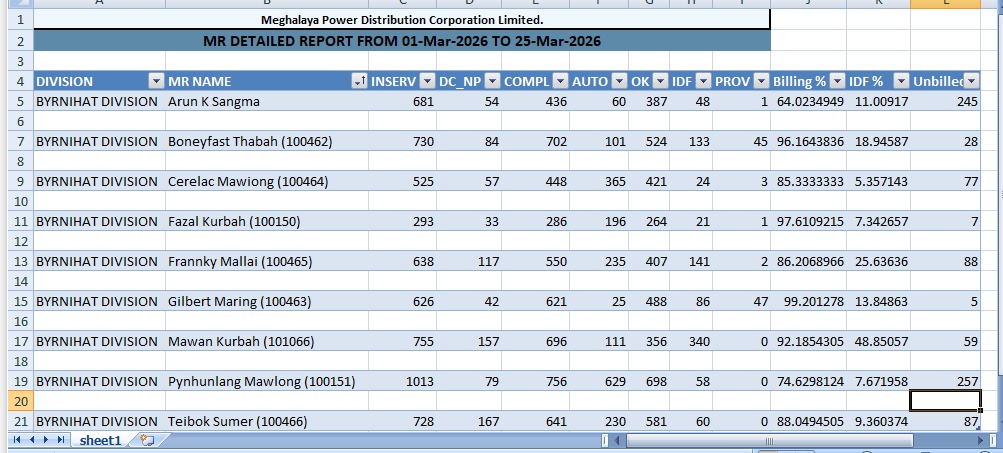Show filter options for IDF % column
The height and width of the screenshot is (453, 1003).
(x=901, y=81)
